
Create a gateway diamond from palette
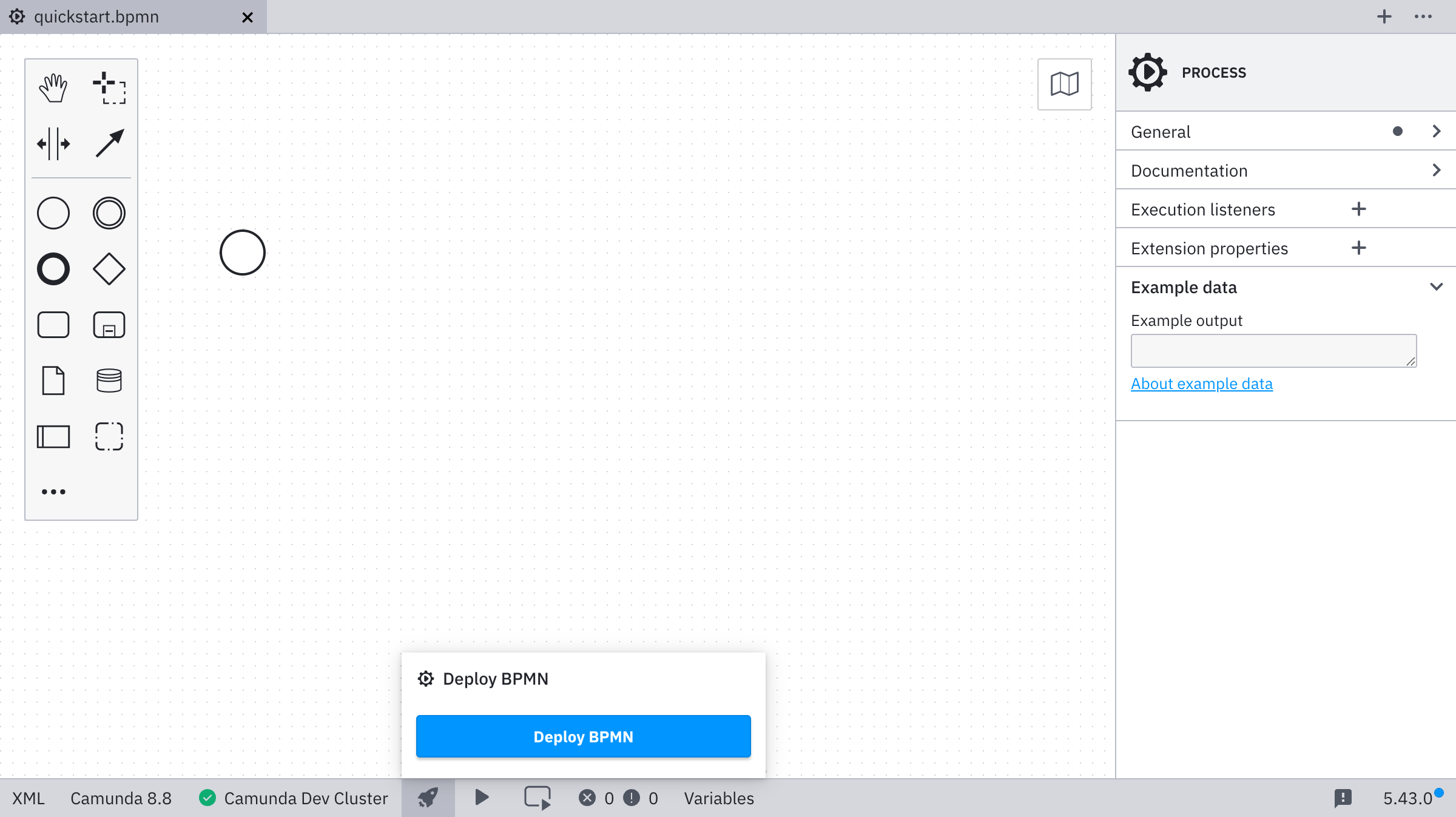(x=109, y=269)
